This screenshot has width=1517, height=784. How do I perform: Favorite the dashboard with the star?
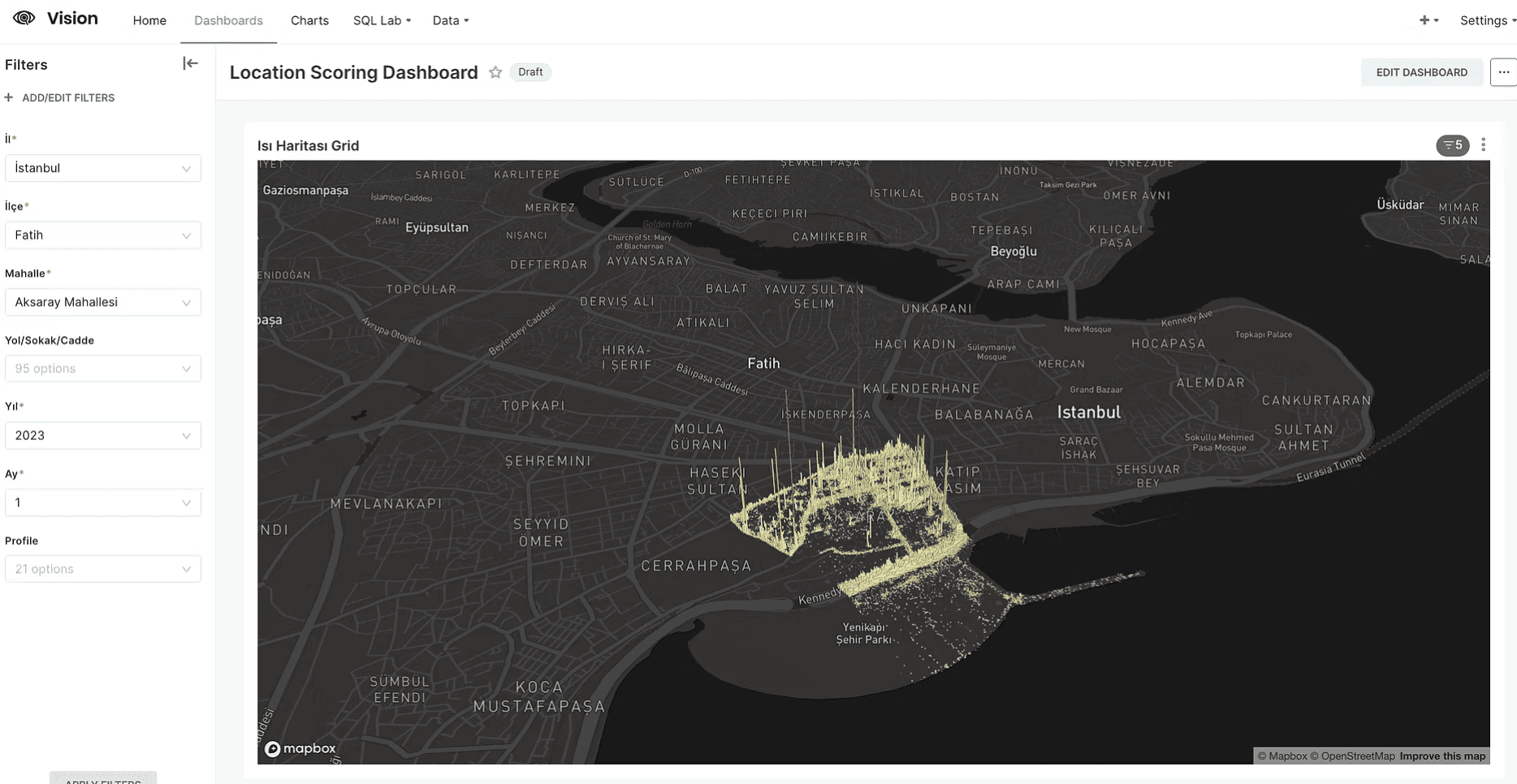point(495,72)
